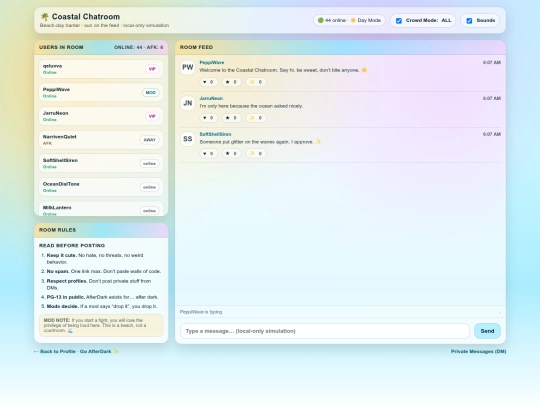Click heart reaction on PeppiWave's welcome message

(208, 82)
